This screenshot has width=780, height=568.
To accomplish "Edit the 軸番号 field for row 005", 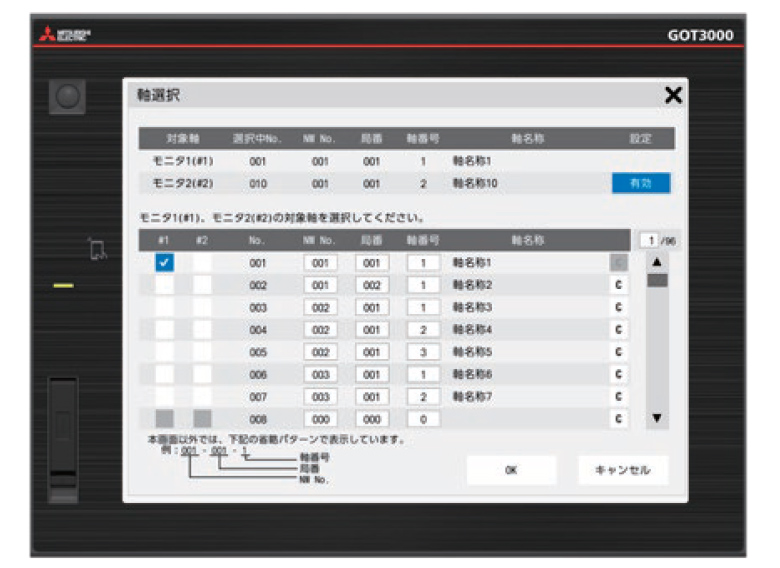I will [424, 351].
